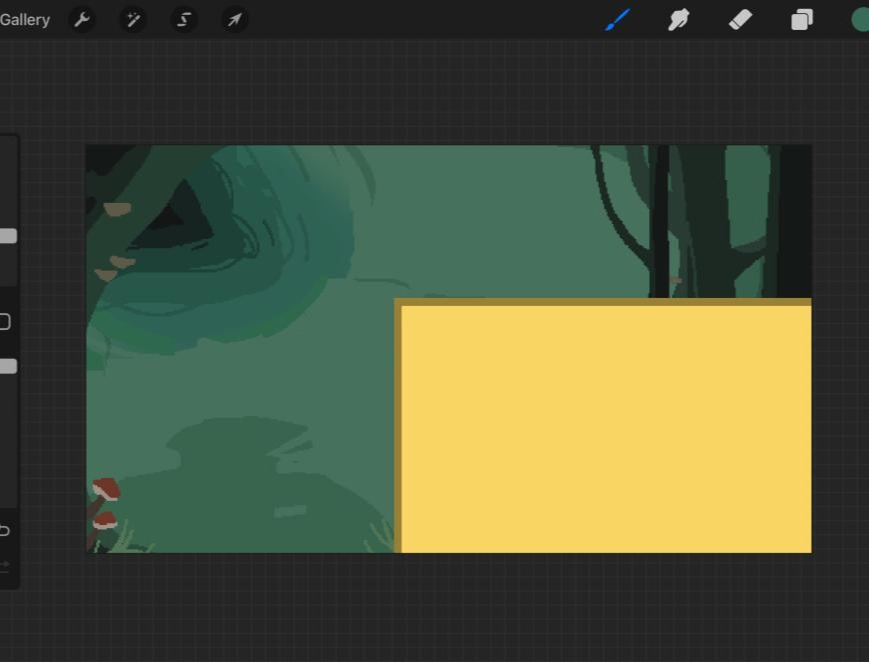Open the Actions wrench menu
The width and height of the screenshot is (869, 662).
pos(82,20)
